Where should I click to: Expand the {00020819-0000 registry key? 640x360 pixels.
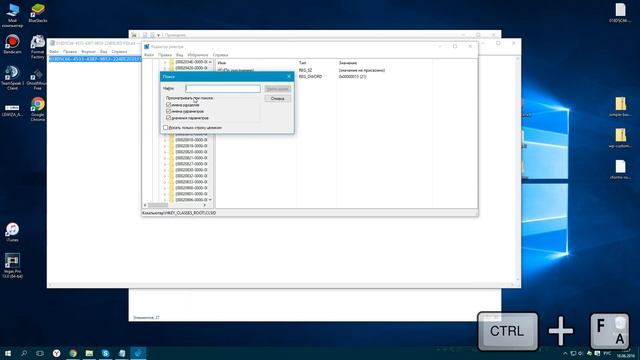(x=165, y=146)
